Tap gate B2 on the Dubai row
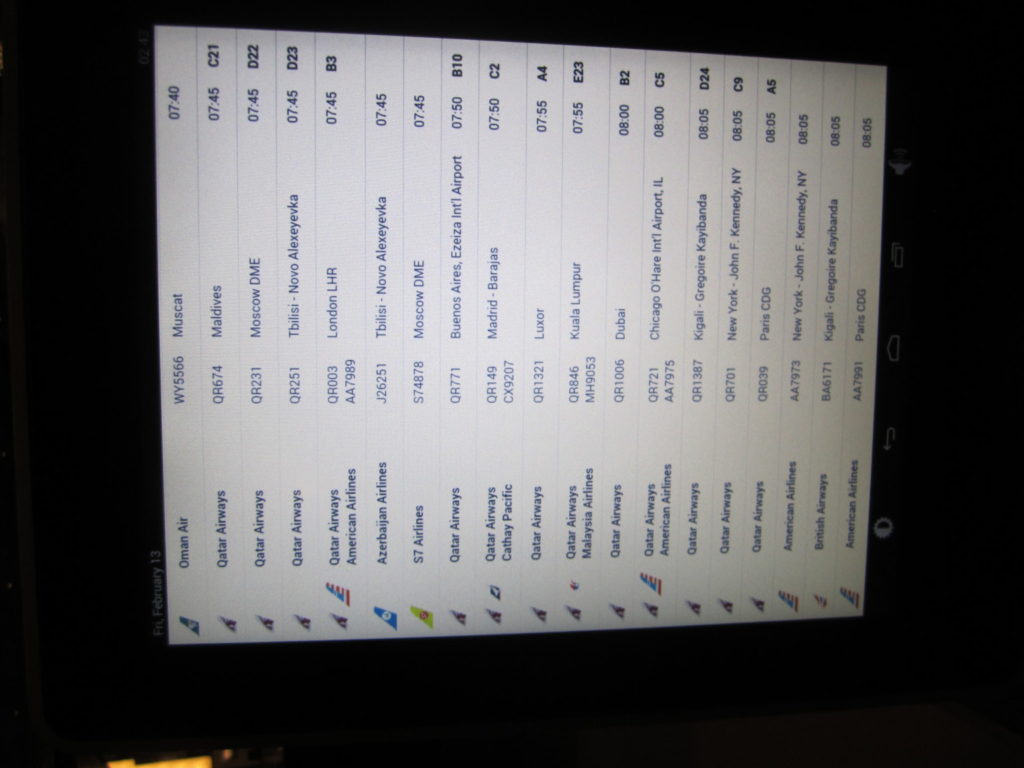This screenshot has height=768, width=1024. coord(624,78)
